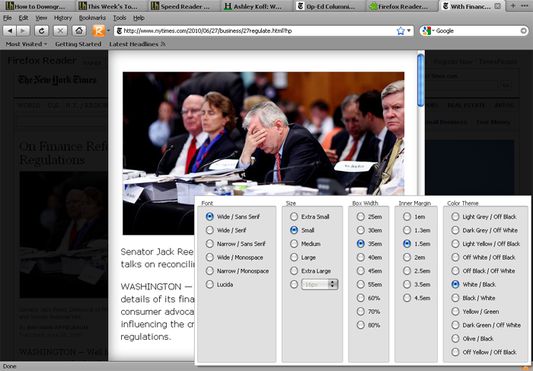This screenshot has height=371, width=533.
Task: Bookmark page with the star icon
Action: (400, 31)
